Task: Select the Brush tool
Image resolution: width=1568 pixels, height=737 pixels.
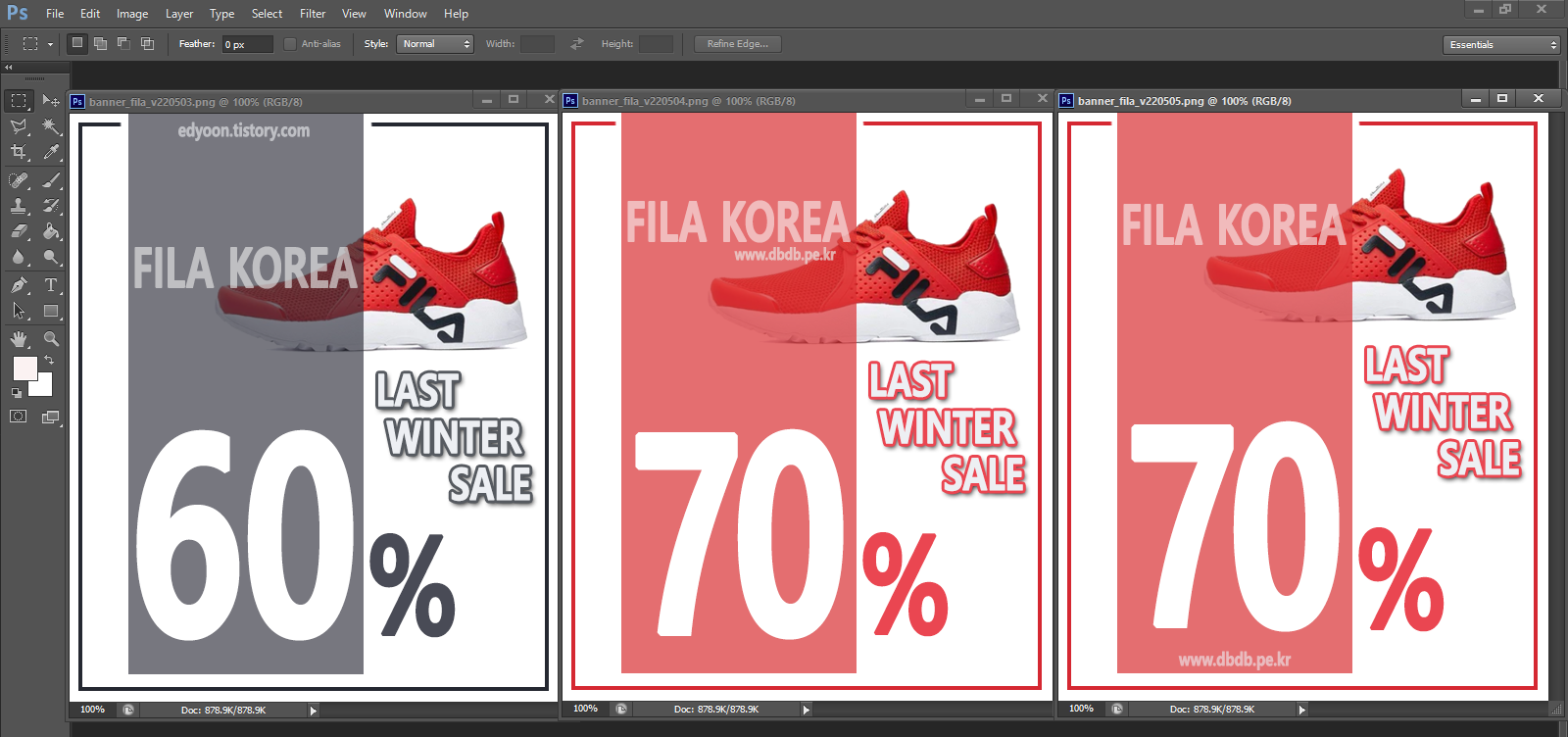Action: pos(51,180)
